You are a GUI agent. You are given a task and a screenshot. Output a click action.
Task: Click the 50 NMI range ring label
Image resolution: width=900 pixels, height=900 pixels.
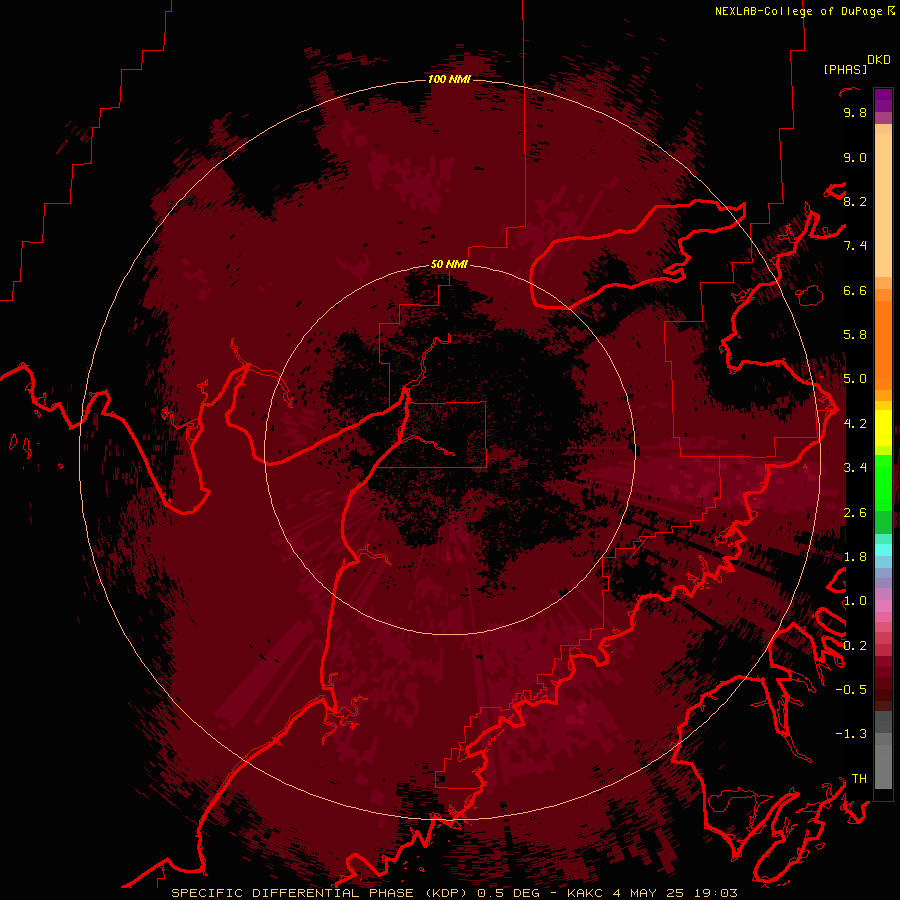pyautogui.click(x=449, y=264)
